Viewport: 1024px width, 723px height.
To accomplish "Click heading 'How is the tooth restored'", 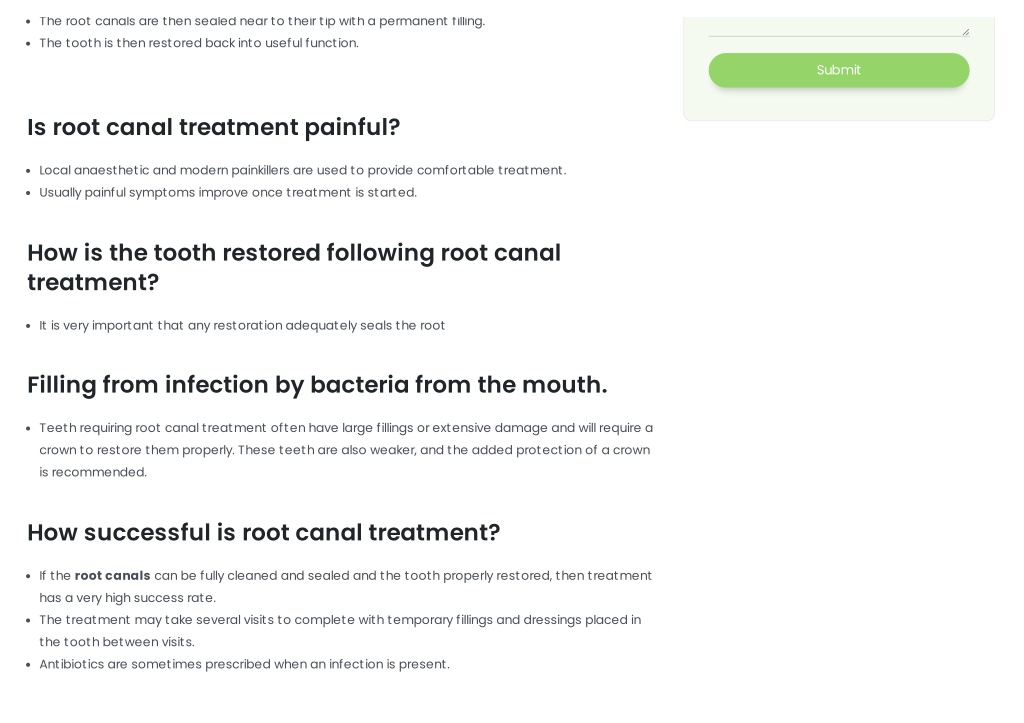I will click(x=294, y=267).
